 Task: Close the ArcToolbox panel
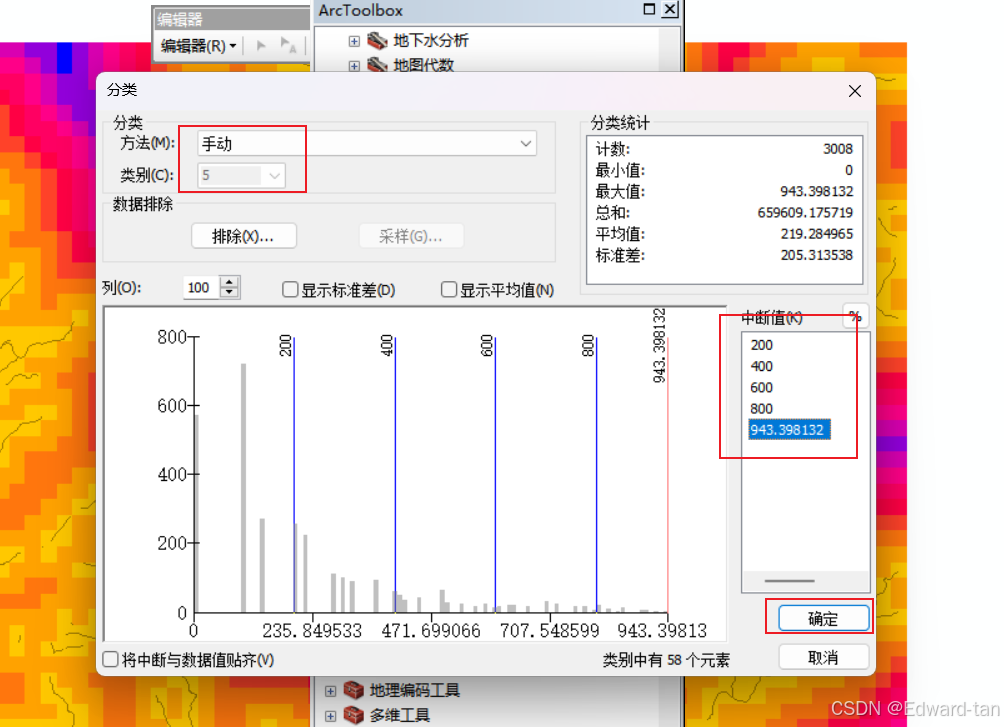[x=670, y=9]
